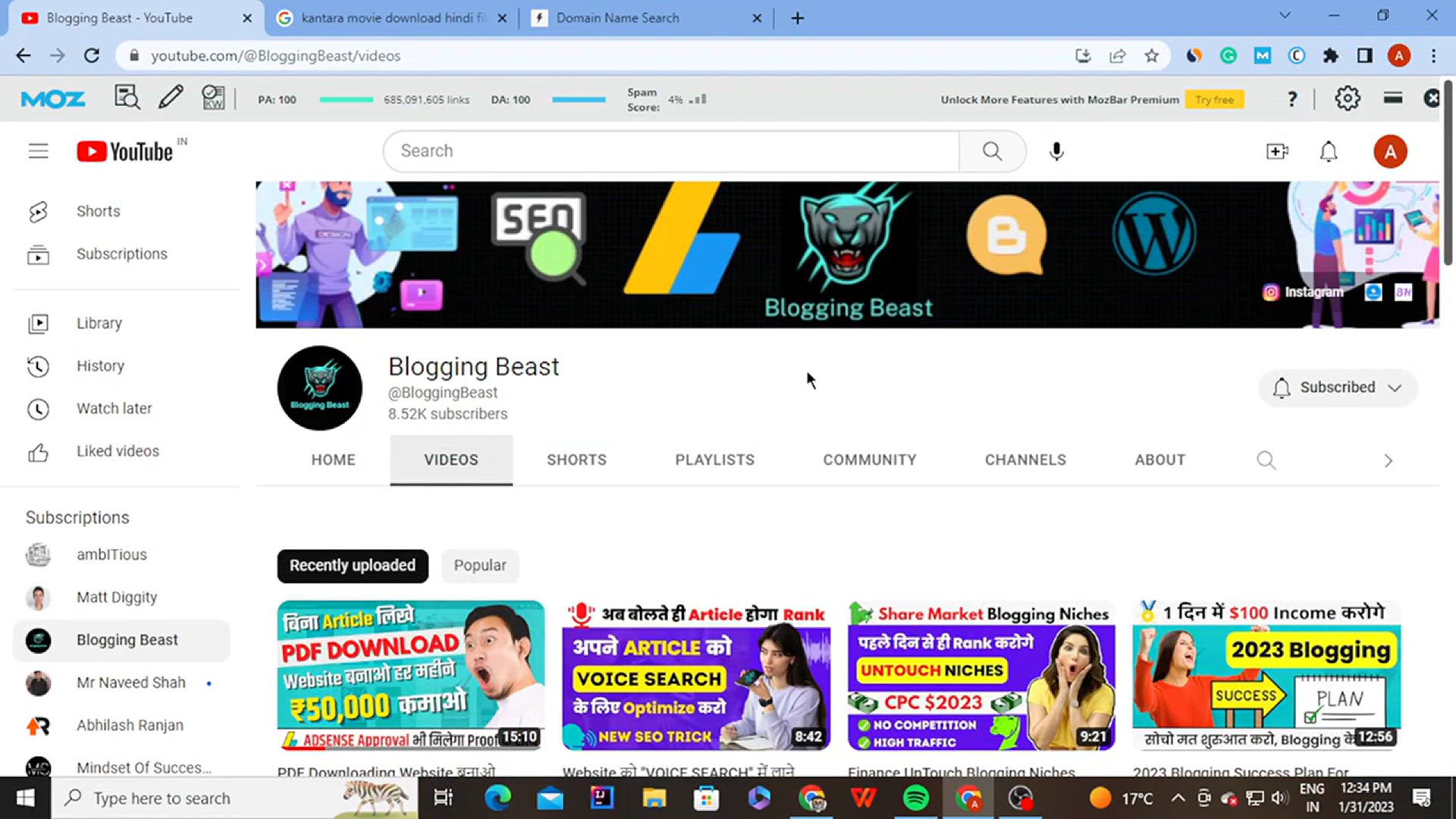This screenshot has width=1456, height=819.
Task: Open the MozBar keyword tool icon
Action: (213, 98)
